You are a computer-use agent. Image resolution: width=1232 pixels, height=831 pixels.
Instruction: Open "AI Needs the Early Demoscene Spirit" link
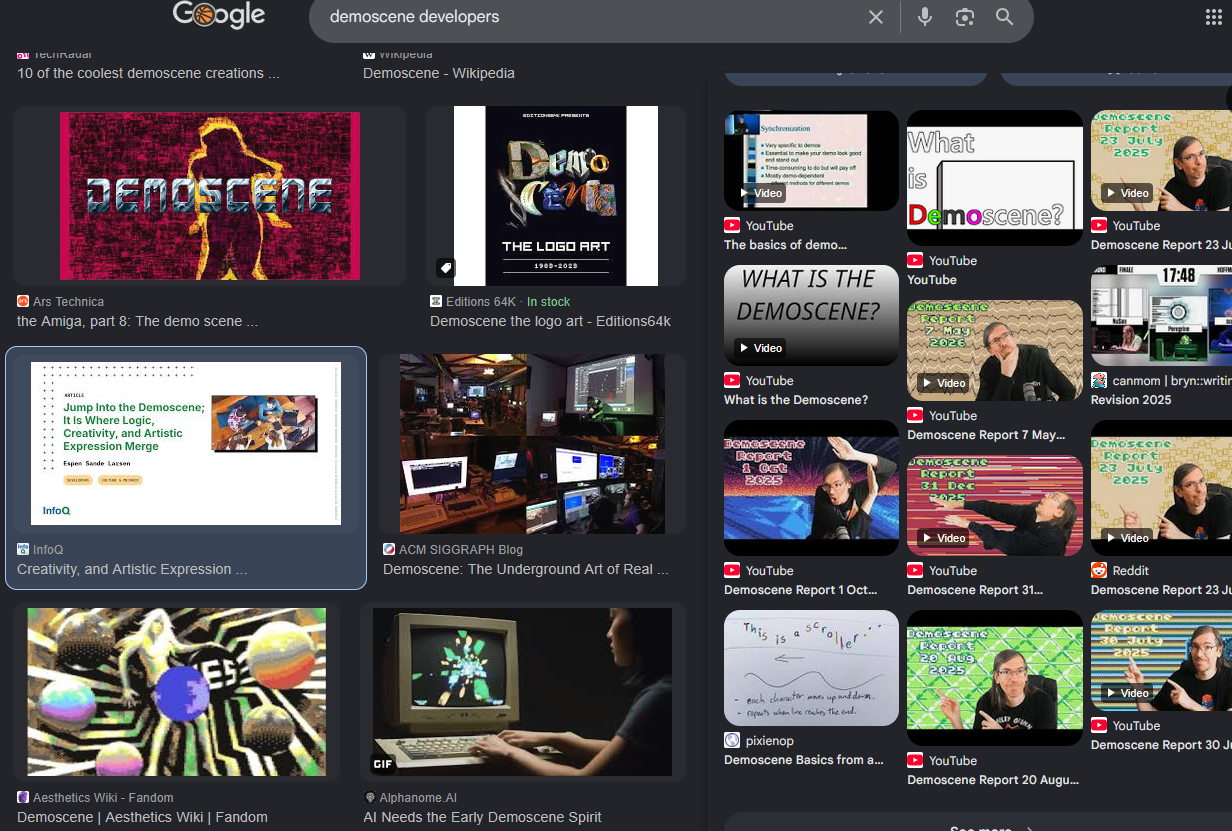483,817
